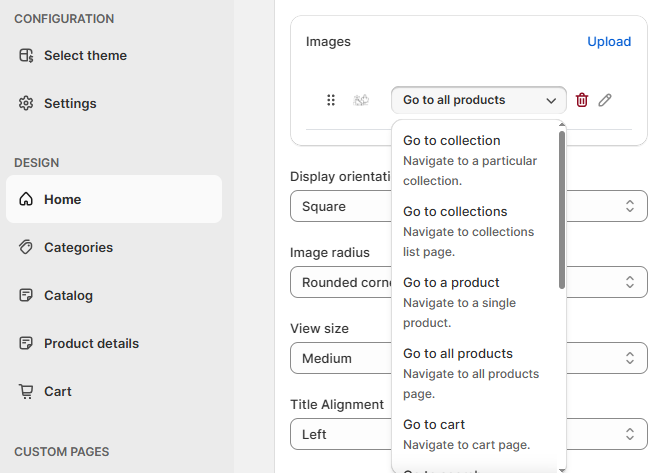The image size is (662, 473).
Task: Collapse the Go to all products dropdown
Action: coord(479,100)
